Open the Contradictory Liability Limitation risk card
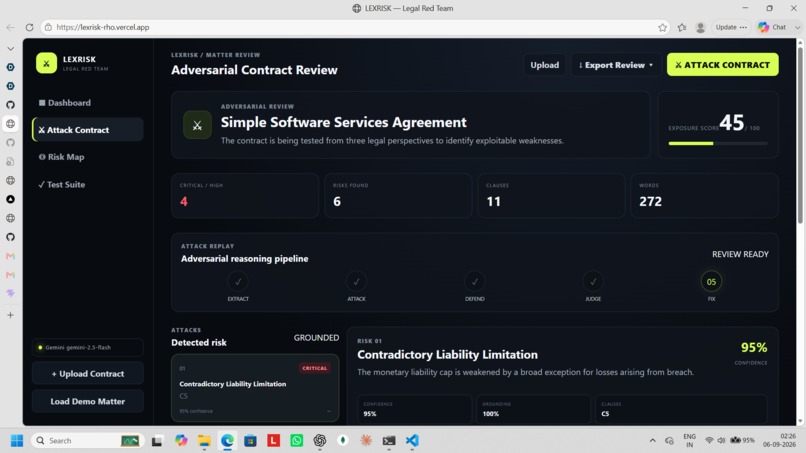 [x=255, y=388]
